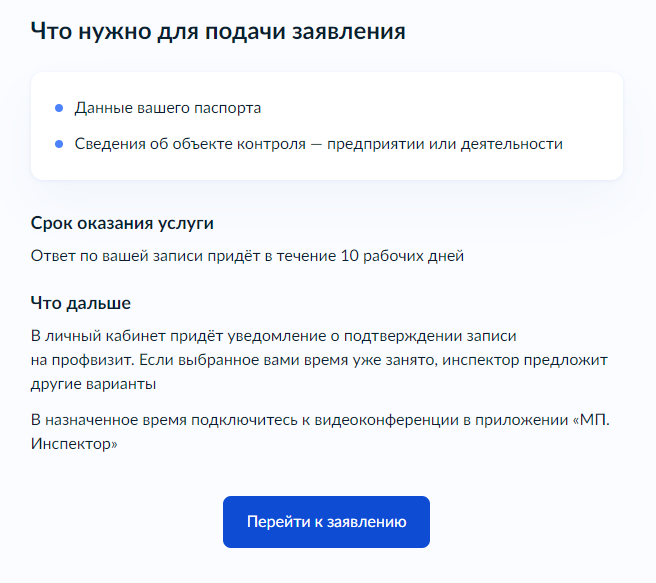Click the words 'инспектор предложит'
The image size is (656, 583).
[525, 360]
